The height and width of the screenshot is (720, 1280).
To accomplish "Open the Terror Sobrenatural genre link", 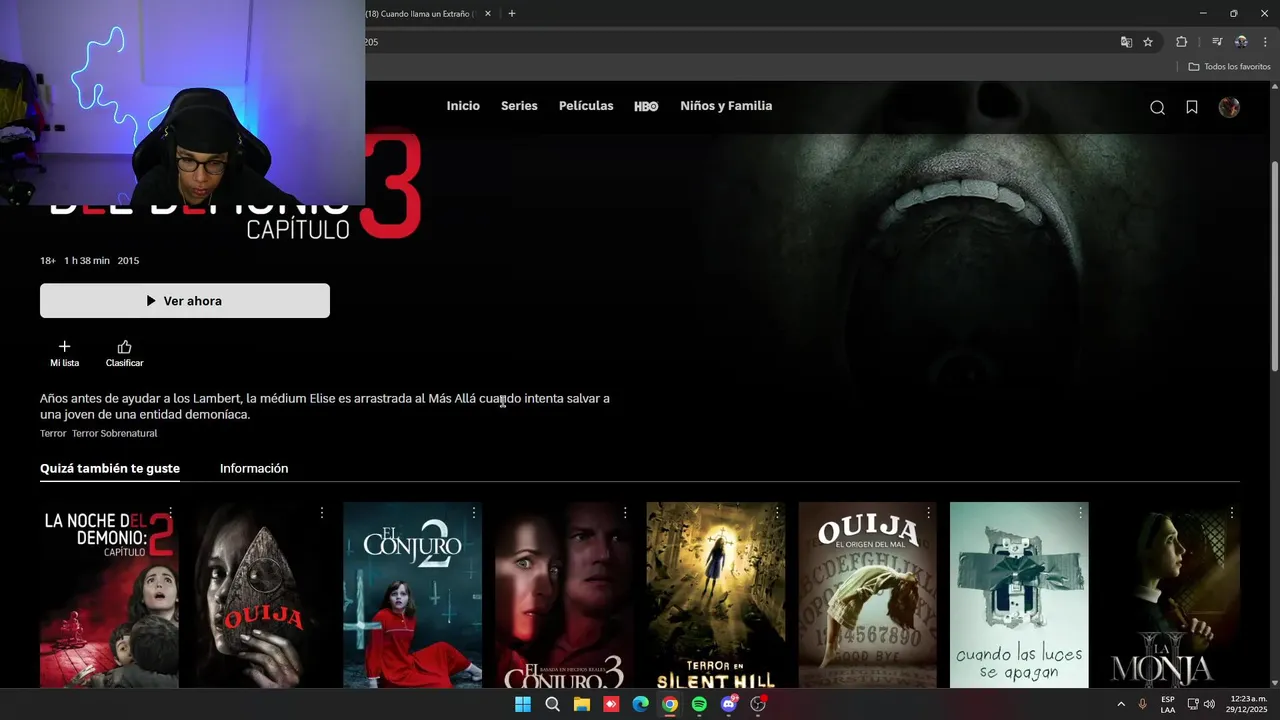I will (114, 433).
